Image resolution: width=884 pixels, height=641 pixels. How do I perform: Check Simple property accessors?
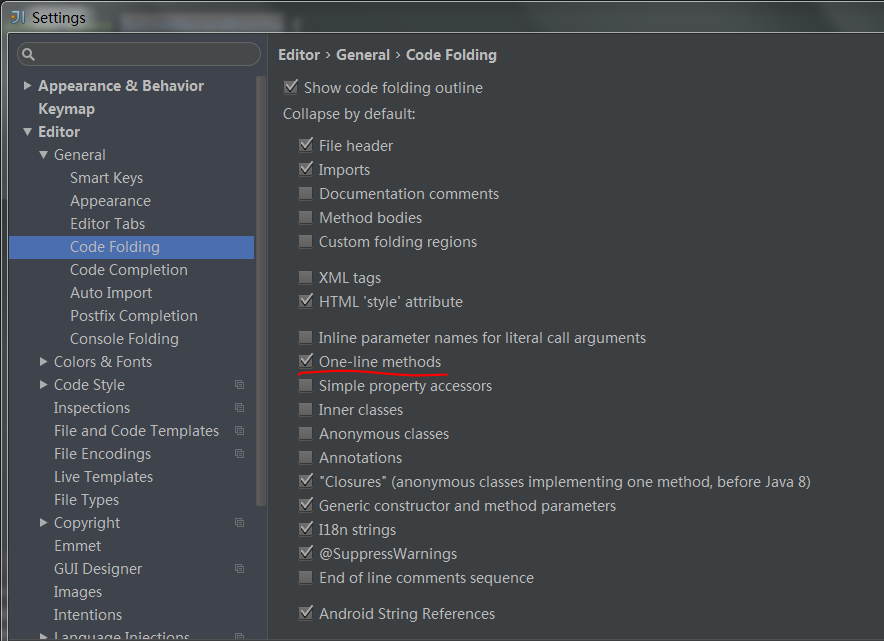(306, 385)
